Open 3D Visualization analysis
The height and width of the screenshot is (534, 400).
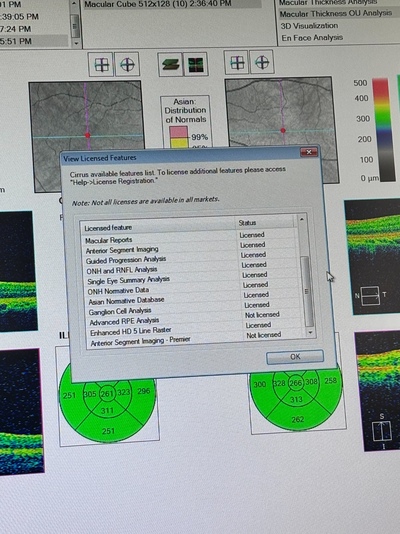coord(309,26)
